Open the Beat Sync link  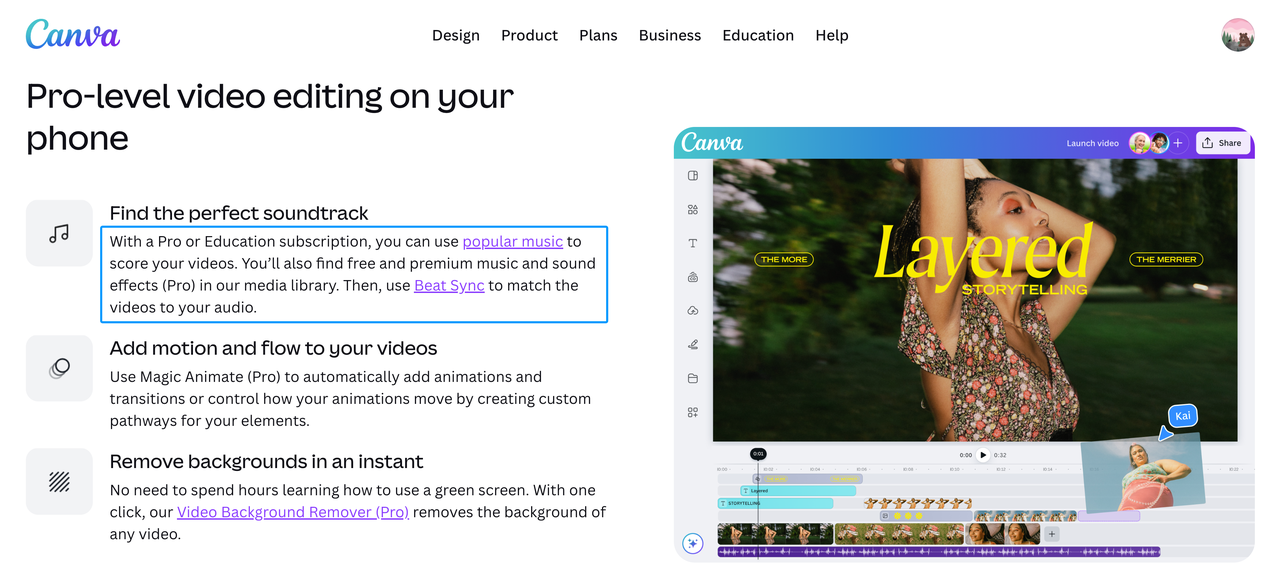coord(449,285)
